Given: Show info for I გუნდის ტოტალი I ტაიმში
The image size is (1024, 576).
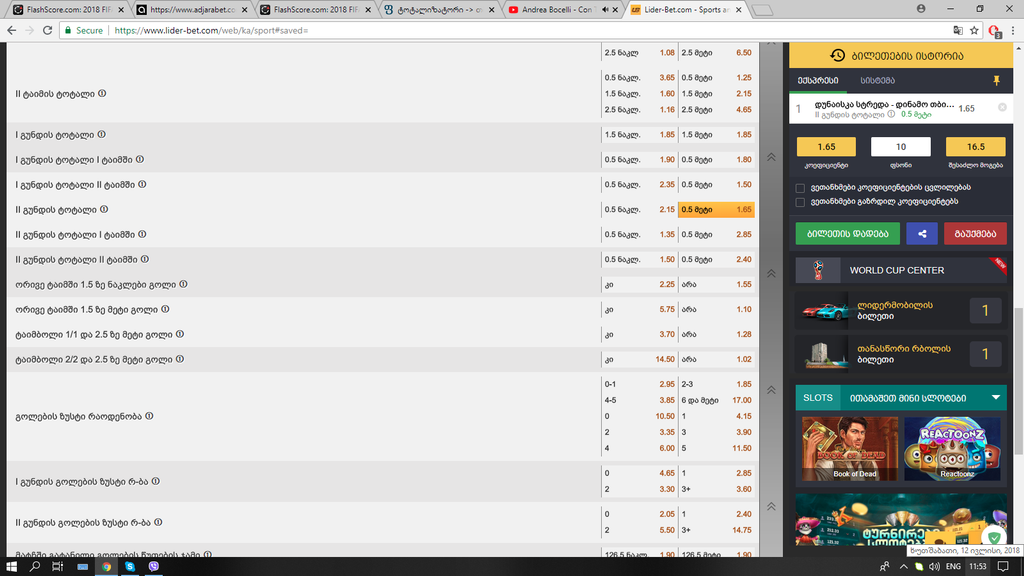Looking at the screenshot, I should pyautogui.click(x=140, y=159).
